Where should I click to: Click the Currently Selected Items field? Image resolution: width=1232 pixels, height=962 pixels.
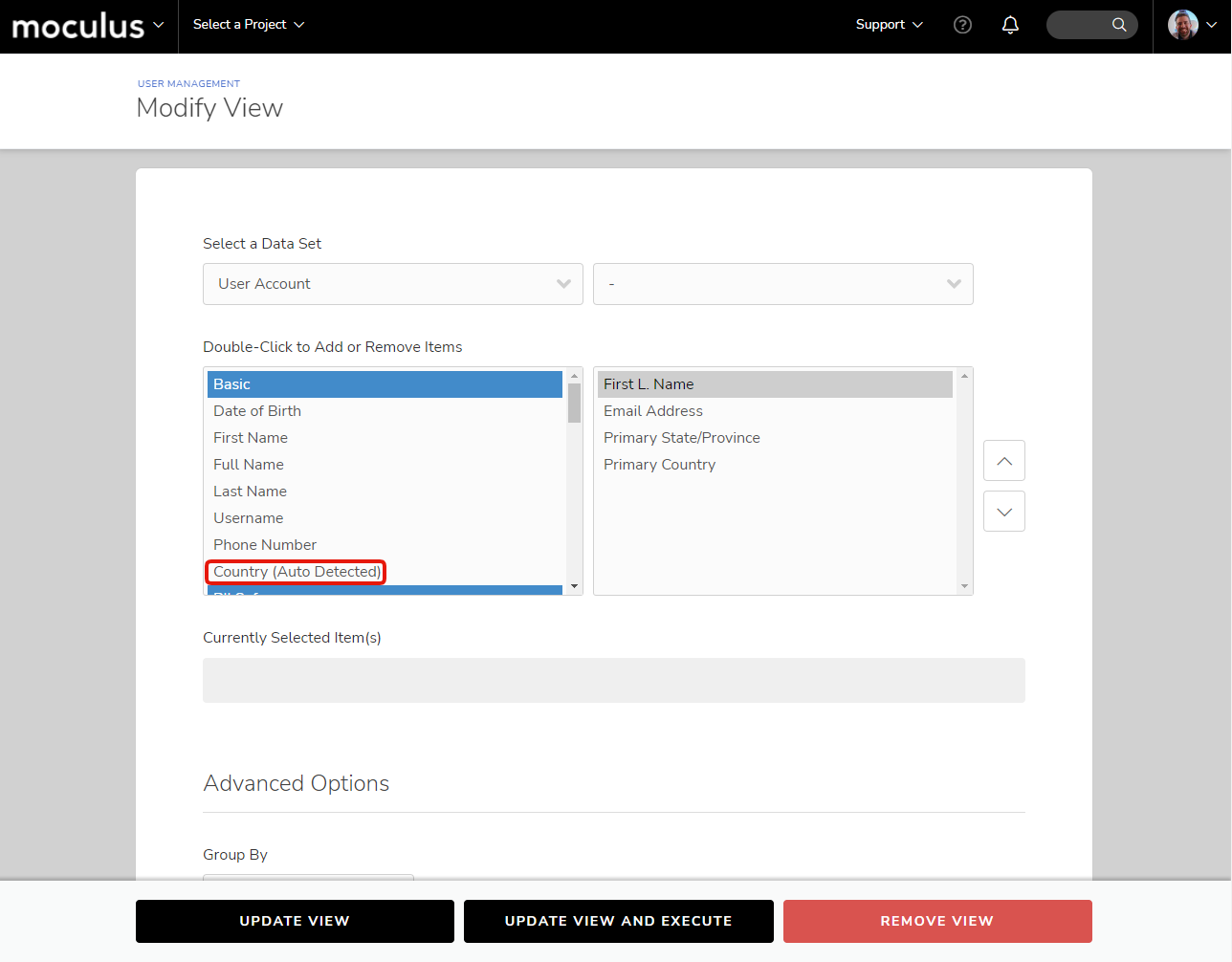coord(613,680)
